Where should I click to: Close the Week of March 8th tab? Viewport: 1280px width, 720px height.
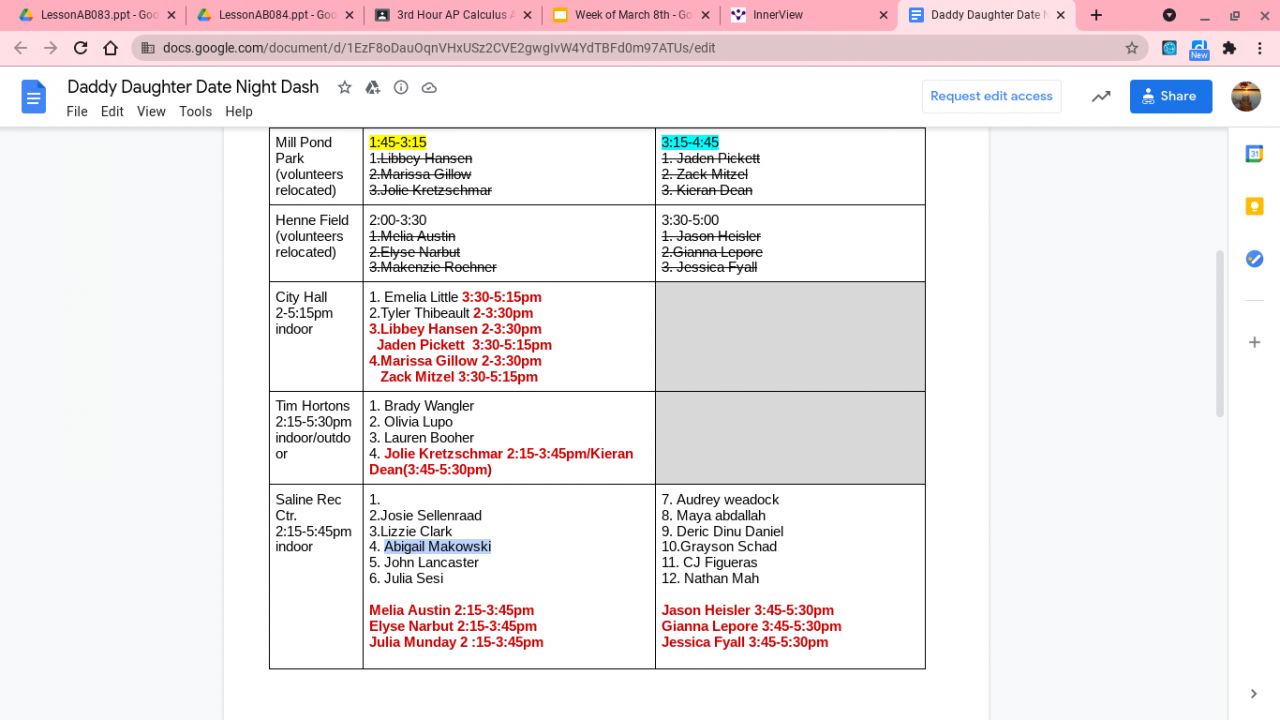click(x=705, y=15)
